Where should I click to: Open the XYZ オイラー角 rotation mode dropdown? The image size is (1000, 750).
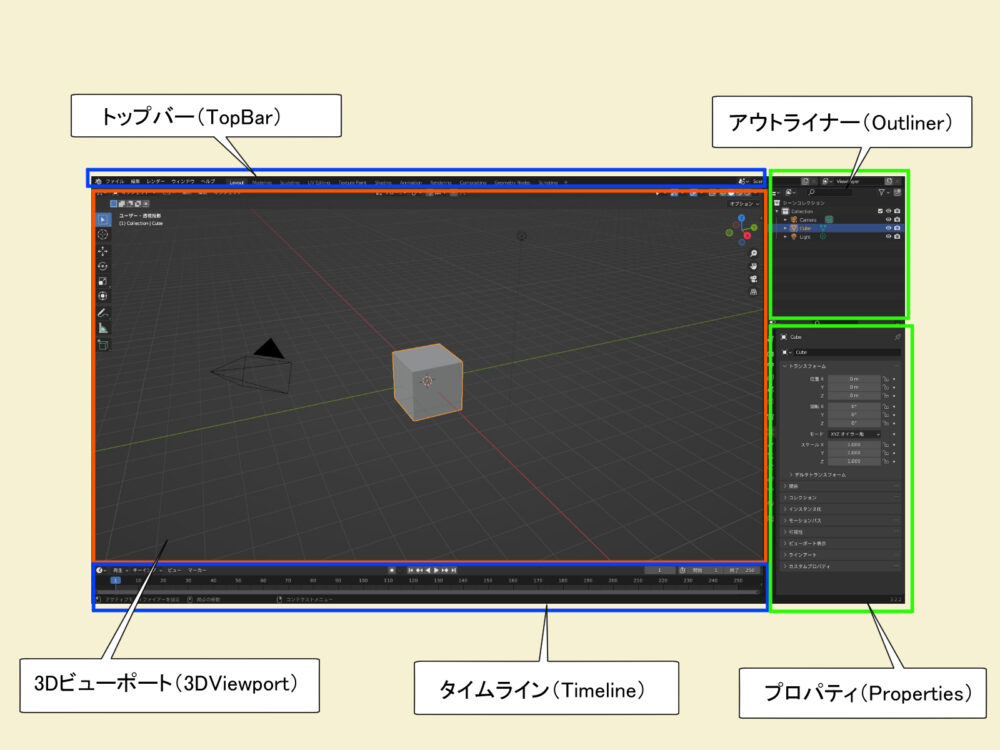point(855,434)
